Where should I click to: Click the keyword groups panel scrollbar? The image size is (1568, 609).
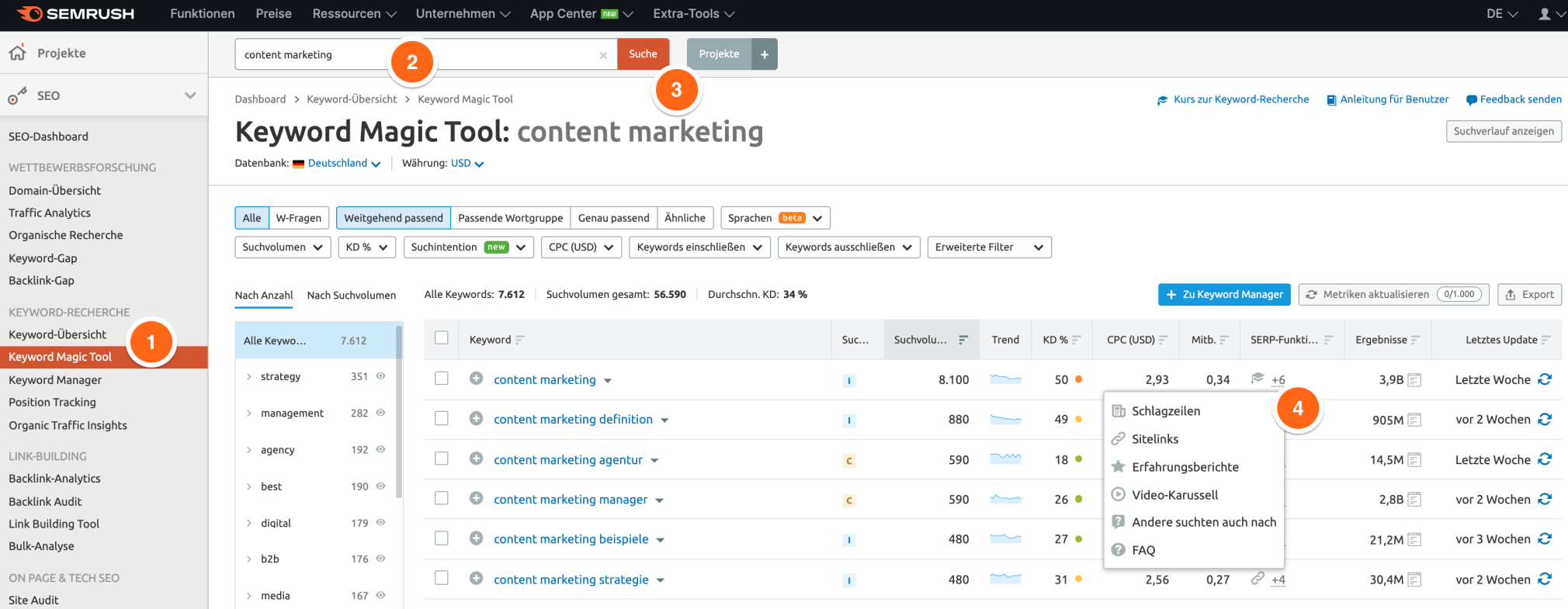click(x=400, y=411)
